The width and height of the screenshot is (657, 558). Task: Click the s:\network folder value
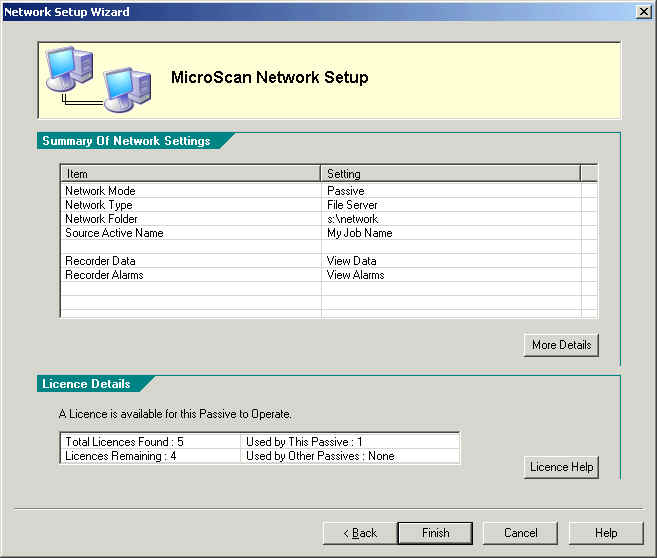click(x=352, y=219)
